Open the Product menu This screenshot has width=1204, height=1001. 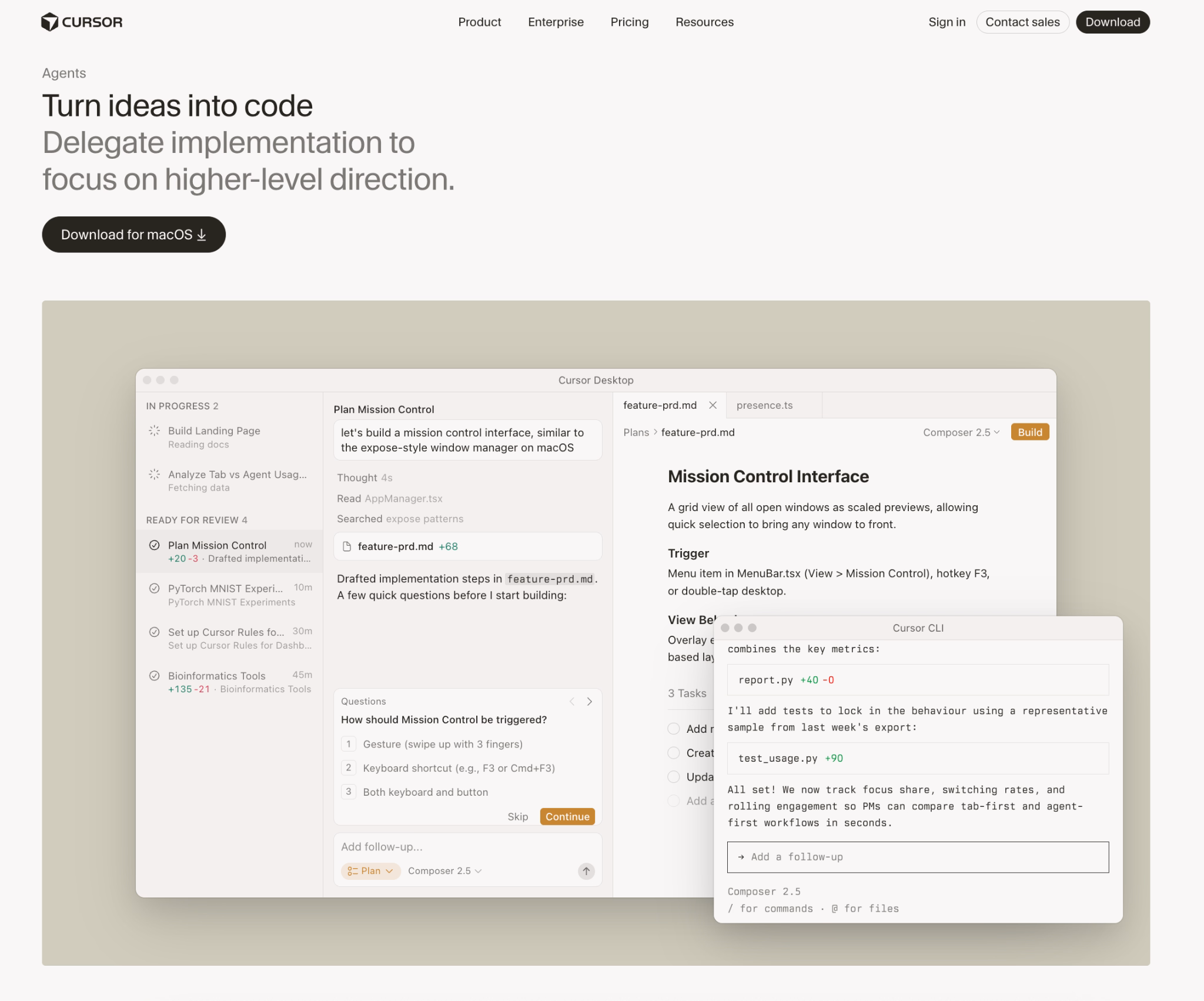(480, 22)
